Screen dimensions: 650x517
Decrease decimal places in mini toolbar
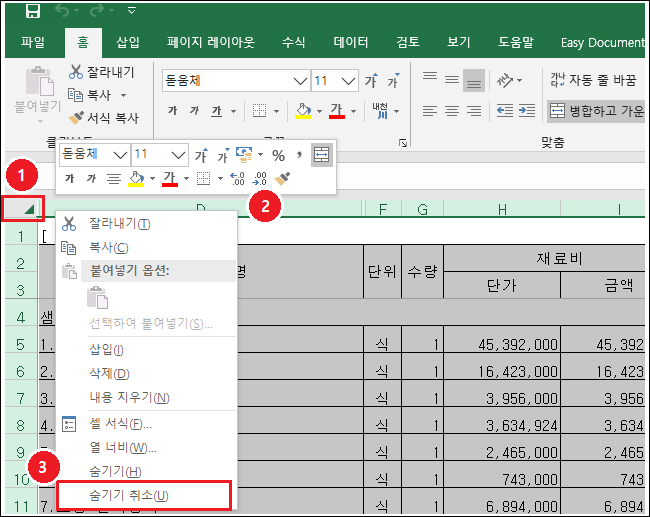tap(260, 179)
